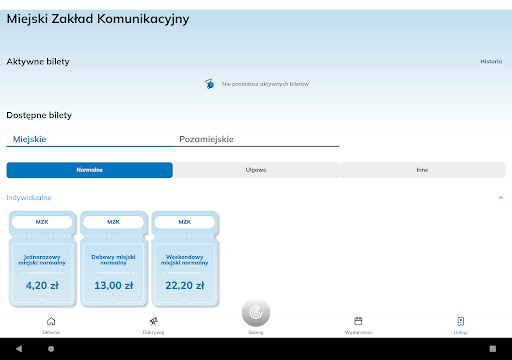
Task: Choose the Dobowy miejski normalny ticket
Action: tap(113, 259)
